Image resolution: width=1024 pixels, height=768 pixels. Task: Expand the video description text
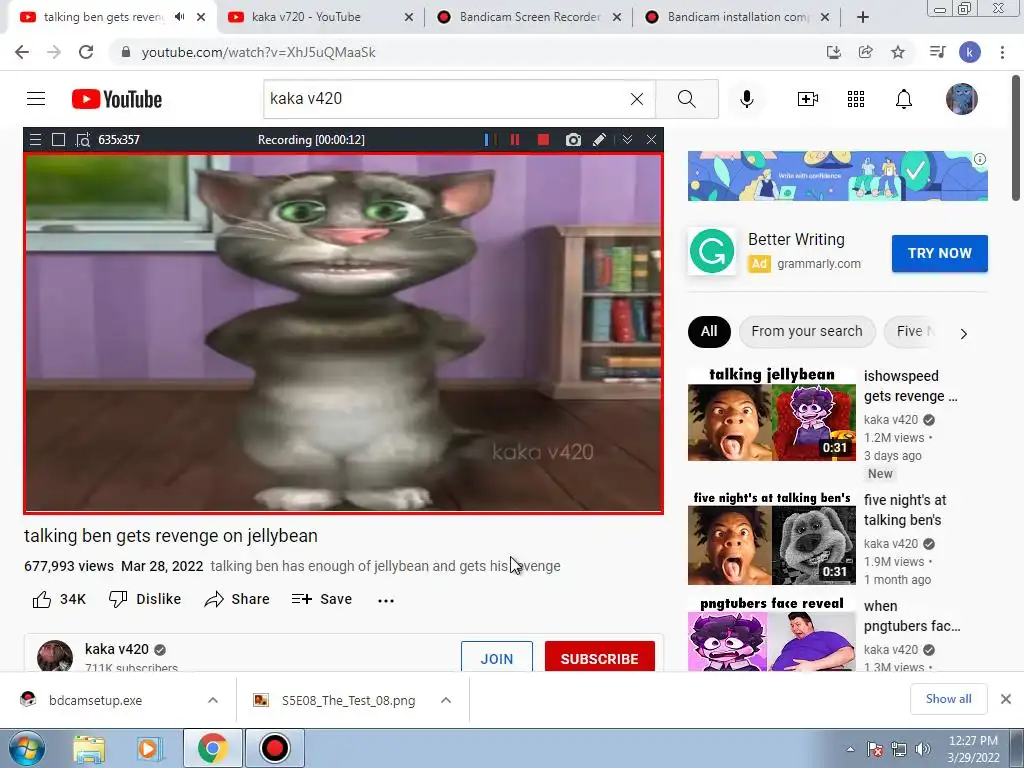click(x=385, y=566)
